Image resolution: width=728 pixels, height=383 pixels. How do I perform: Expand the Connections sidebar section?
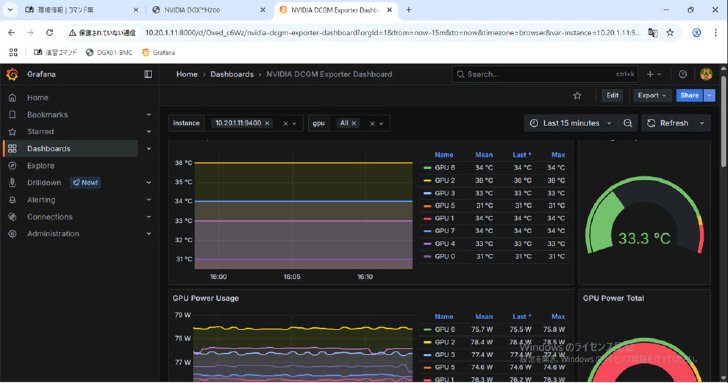pyautogui.click(x=149, y=217)
